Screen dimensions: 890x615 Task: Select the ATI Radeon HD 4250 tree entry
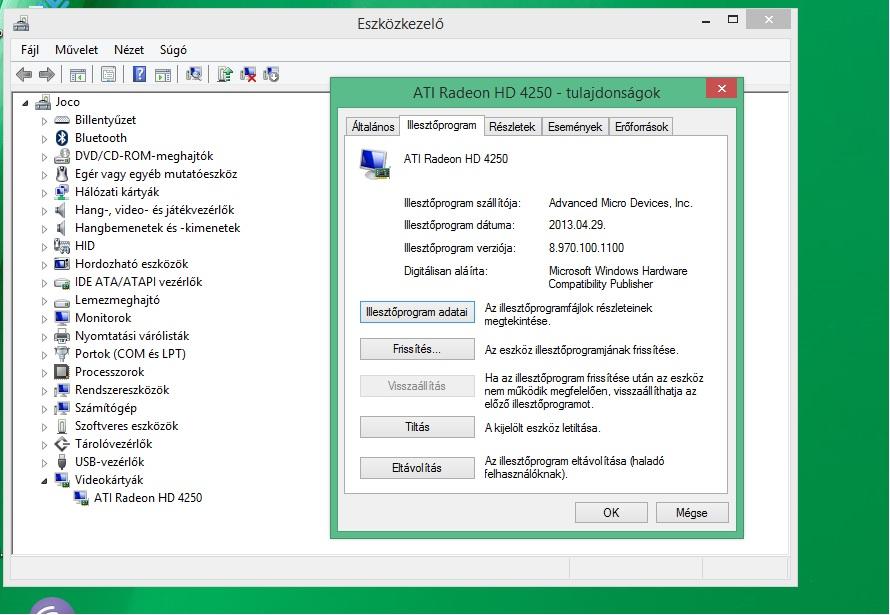point(148,498)
